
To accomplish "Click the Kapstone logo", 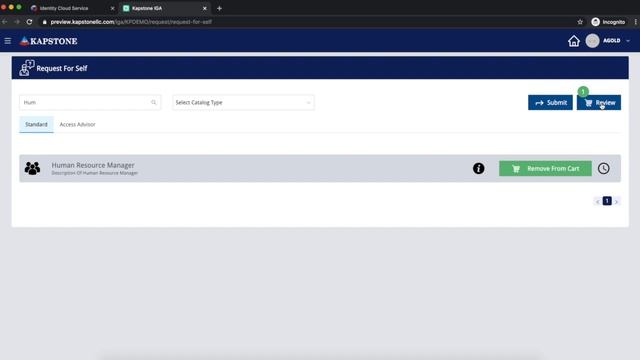I will click(48, 41).
